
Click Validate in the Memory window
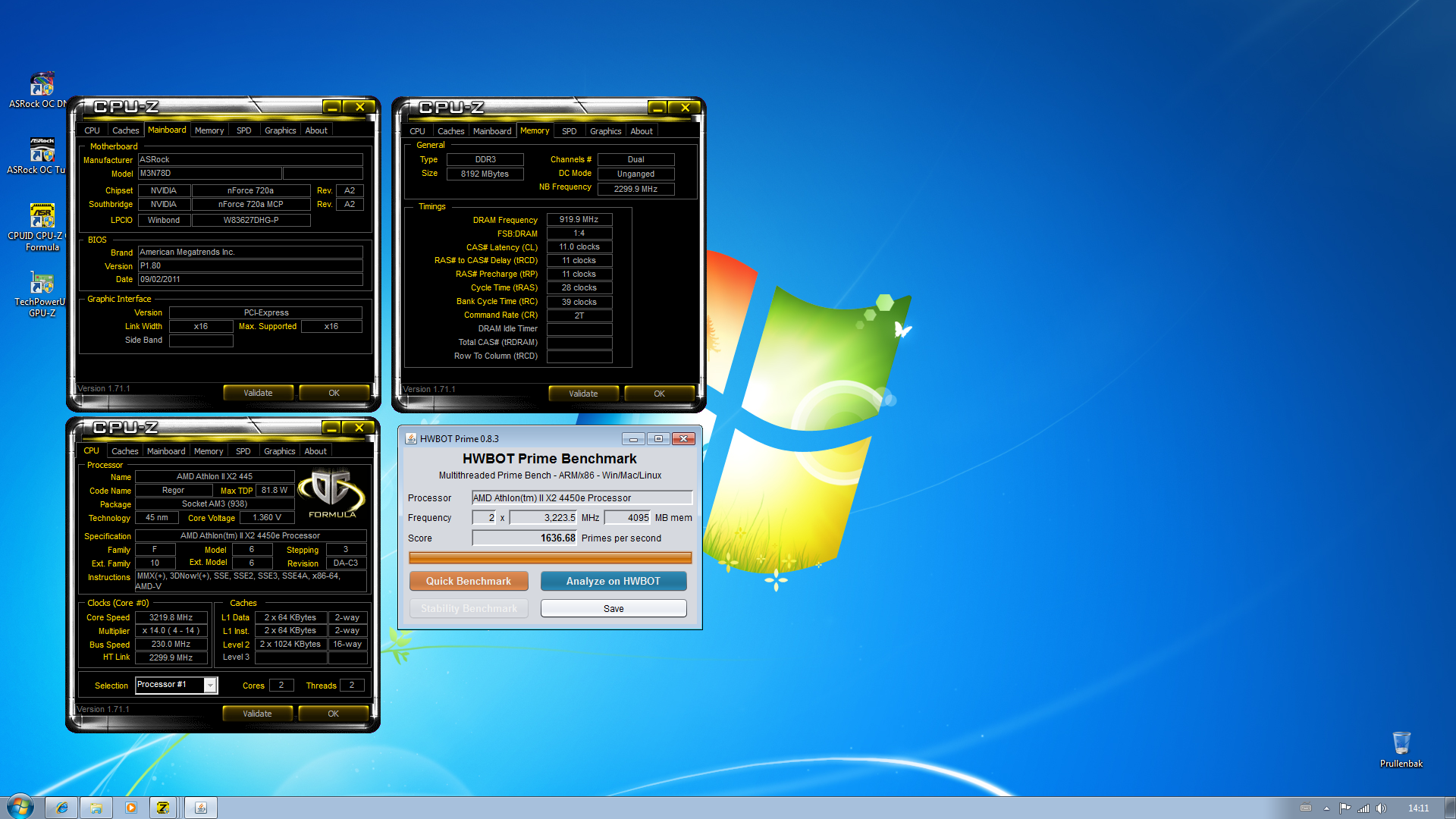pyautogui.click(x=583, y=394)
